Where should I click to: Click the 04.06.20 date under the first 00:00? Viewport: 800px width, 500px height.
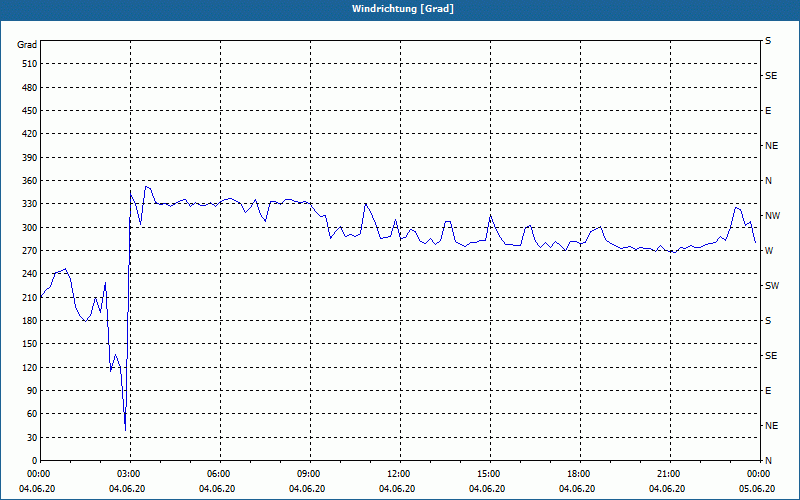click(37, 489)
